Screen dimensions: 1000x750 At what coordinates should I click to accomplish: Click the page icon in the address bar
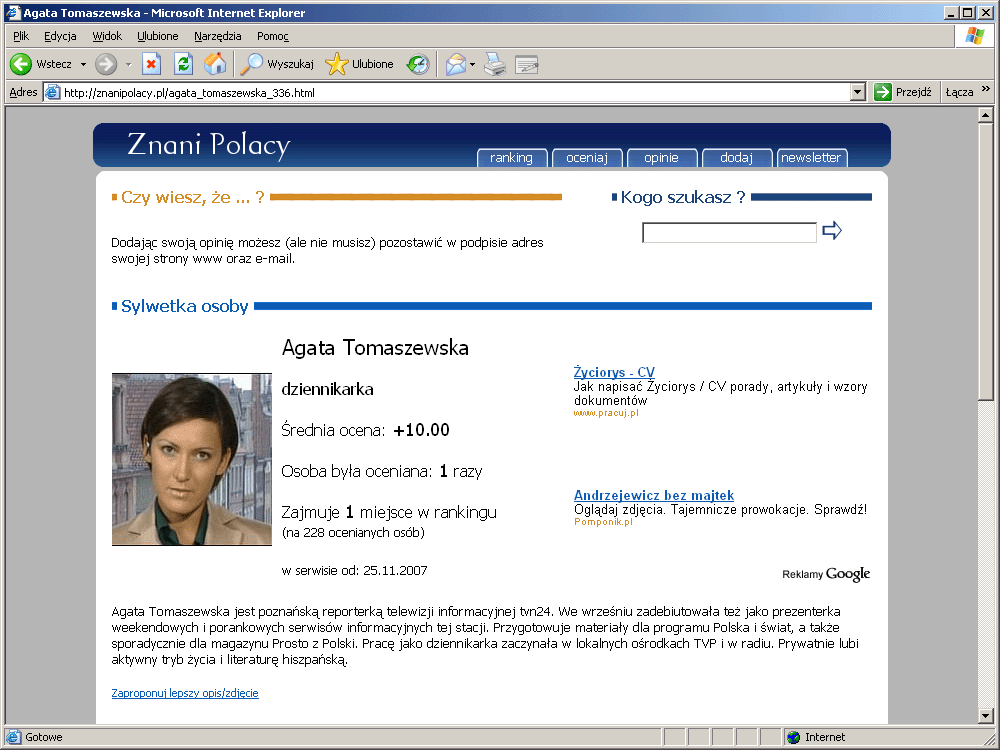coord(53,92)
